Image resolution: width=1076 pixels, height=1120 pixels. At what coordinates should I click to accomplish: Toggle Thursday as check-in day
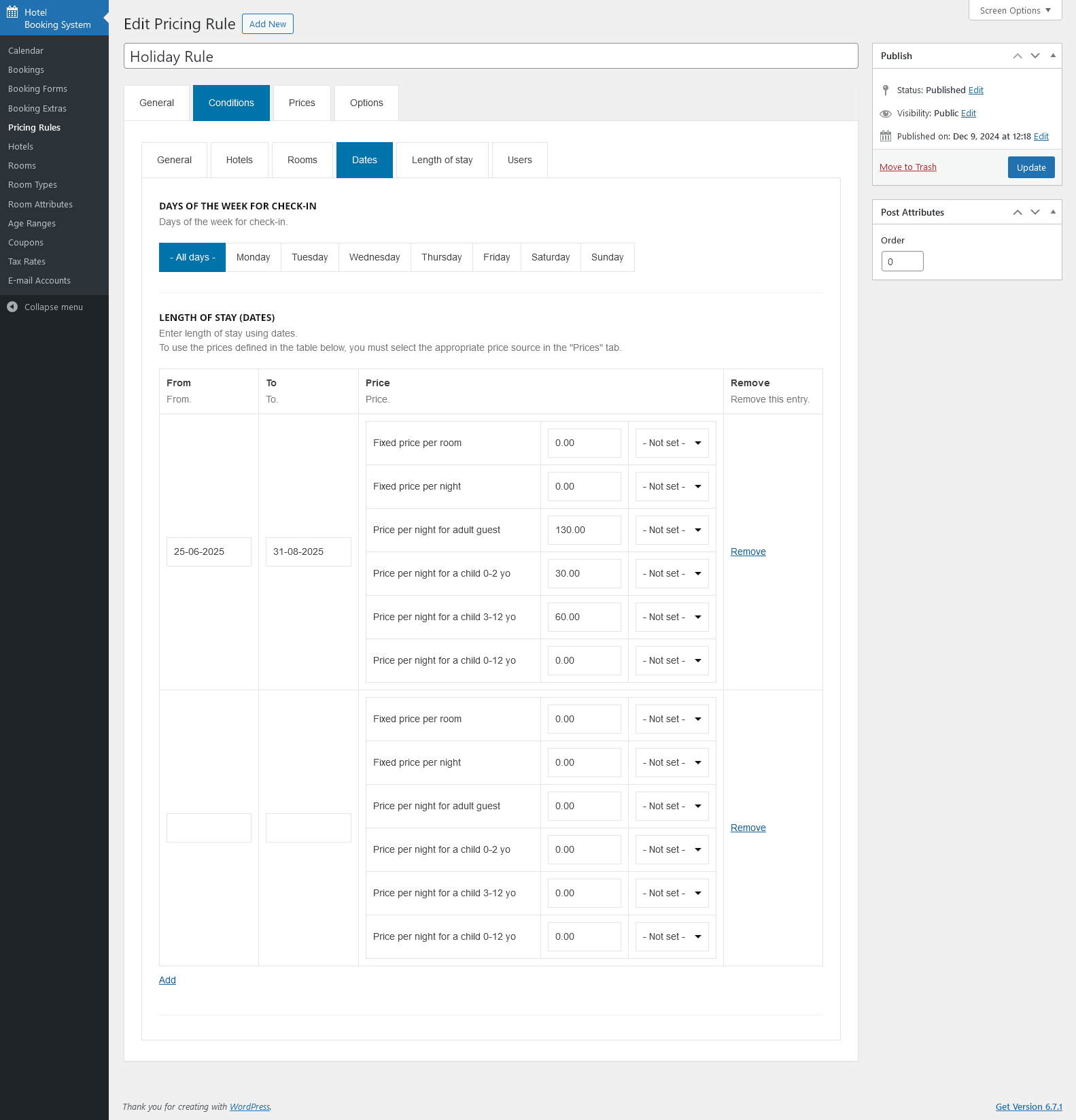442,257
